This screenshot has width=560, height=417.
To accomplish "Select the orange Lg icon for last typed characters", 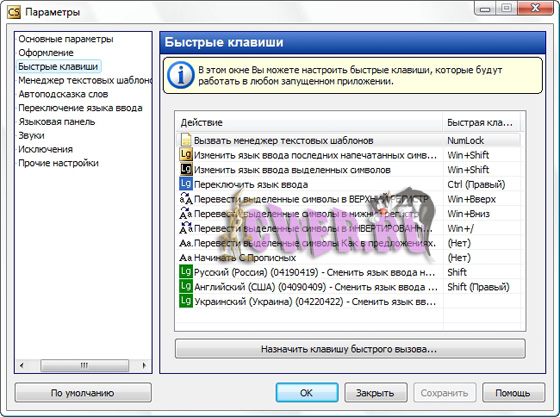I will (x=186, y=155).
